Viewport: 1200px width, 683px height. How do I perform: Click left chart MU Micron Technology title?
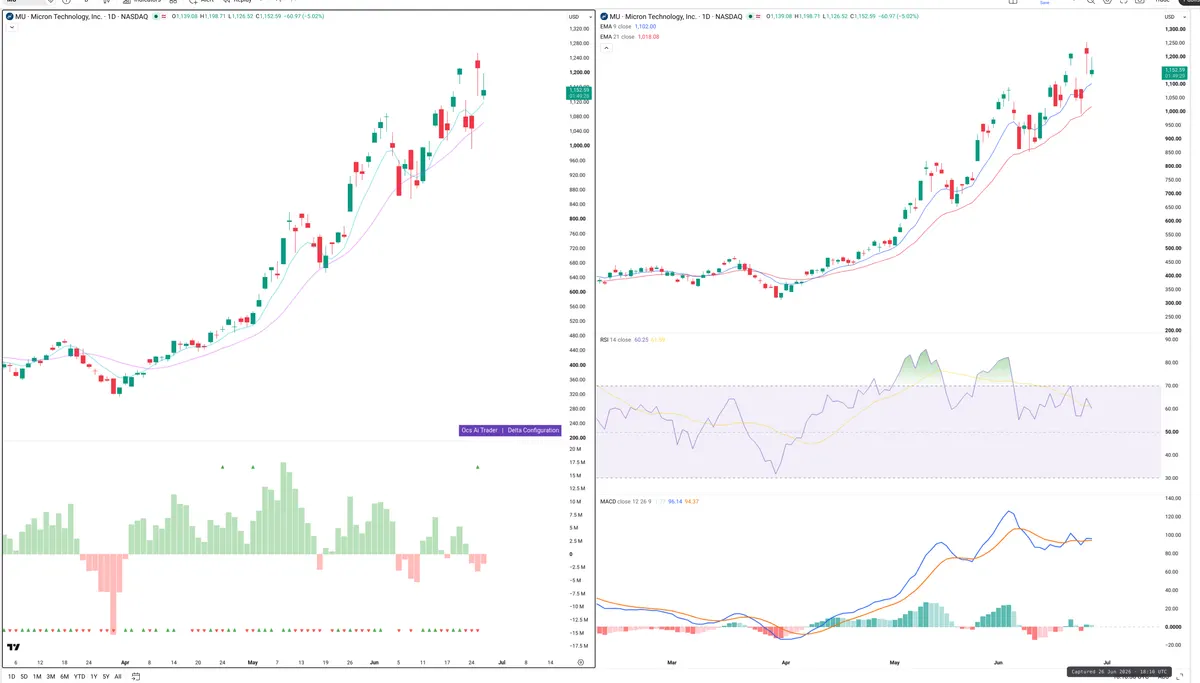82,16
